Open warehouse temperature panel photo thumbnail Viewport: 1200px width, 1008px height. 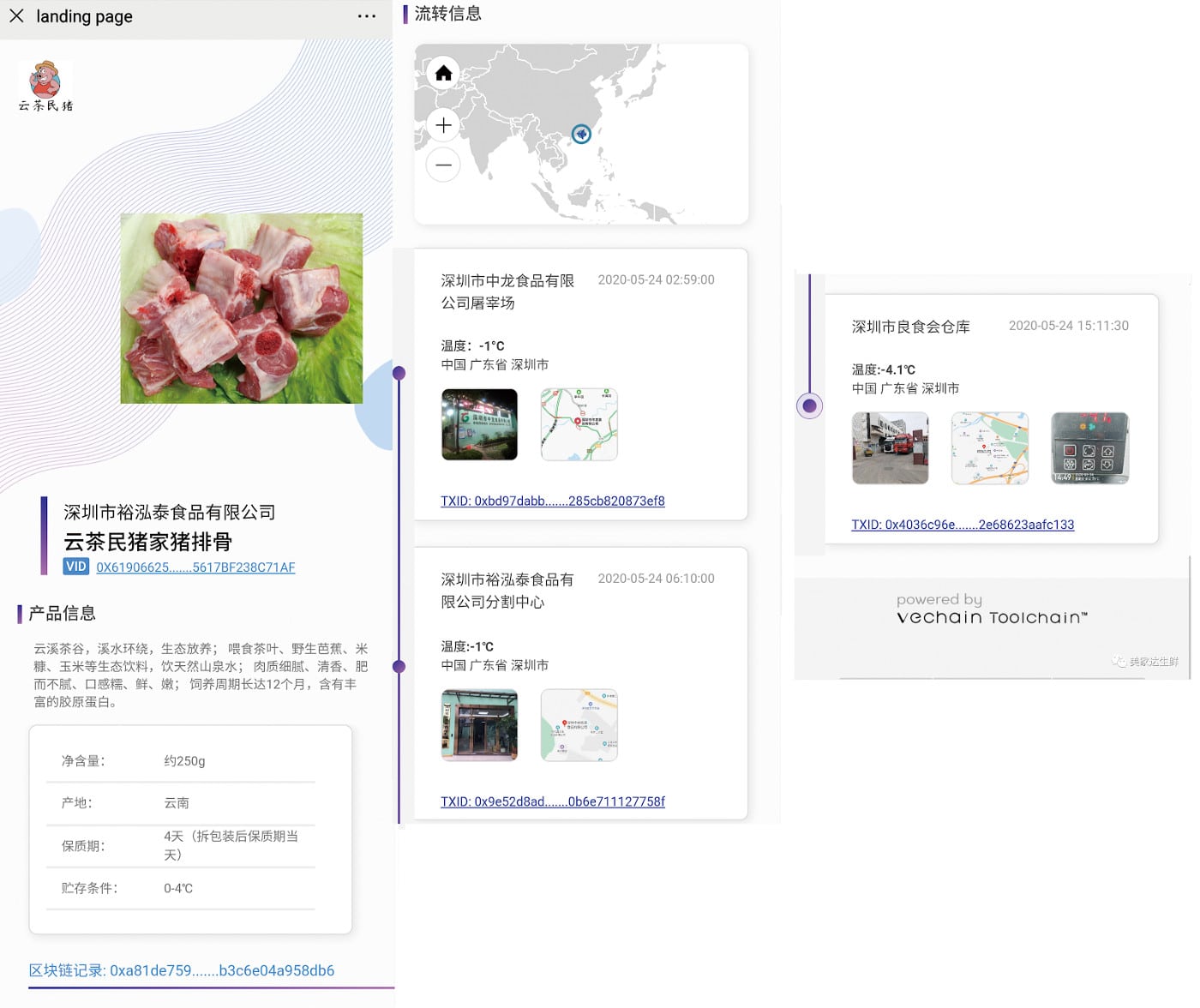(1090, 448)
